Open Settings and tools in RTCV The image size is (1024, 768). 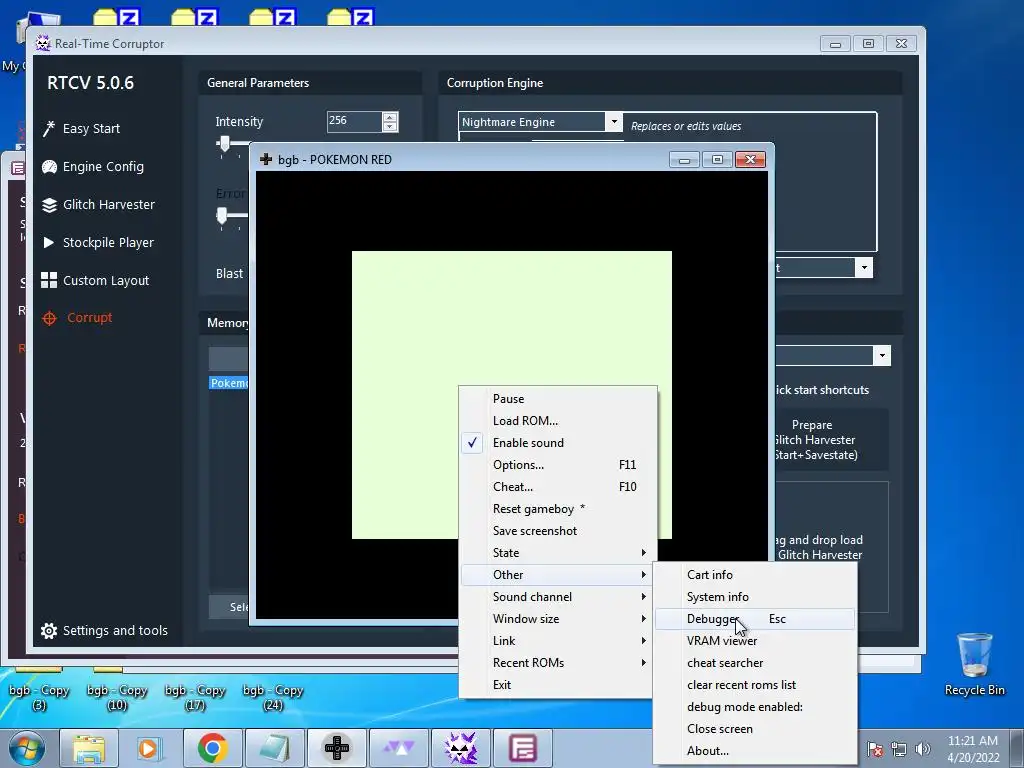pyautogui.click(x=104, y=631)
